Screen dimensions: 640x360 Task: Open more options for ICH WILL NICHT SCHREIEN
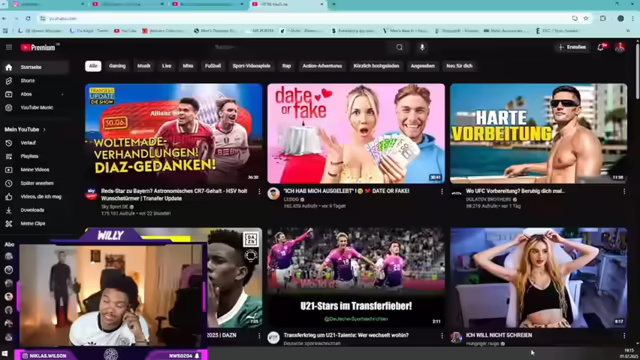(x=624, y=336)
